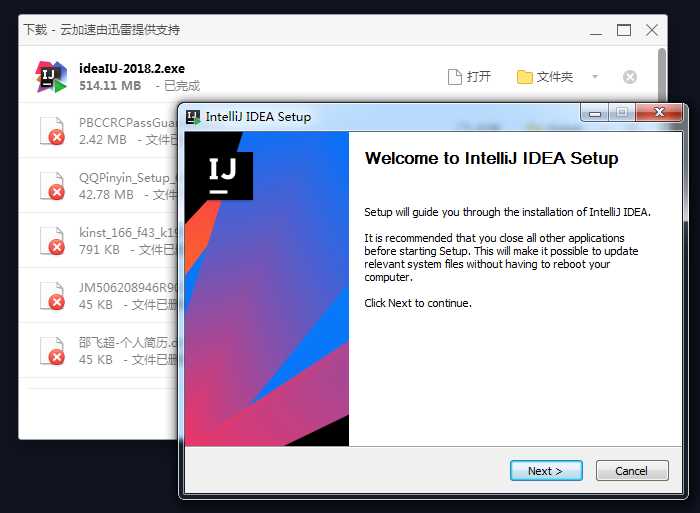This screenshot has height=513, width=700.
Task: Click the 791 KB size text
Action: tap(99, 250)
